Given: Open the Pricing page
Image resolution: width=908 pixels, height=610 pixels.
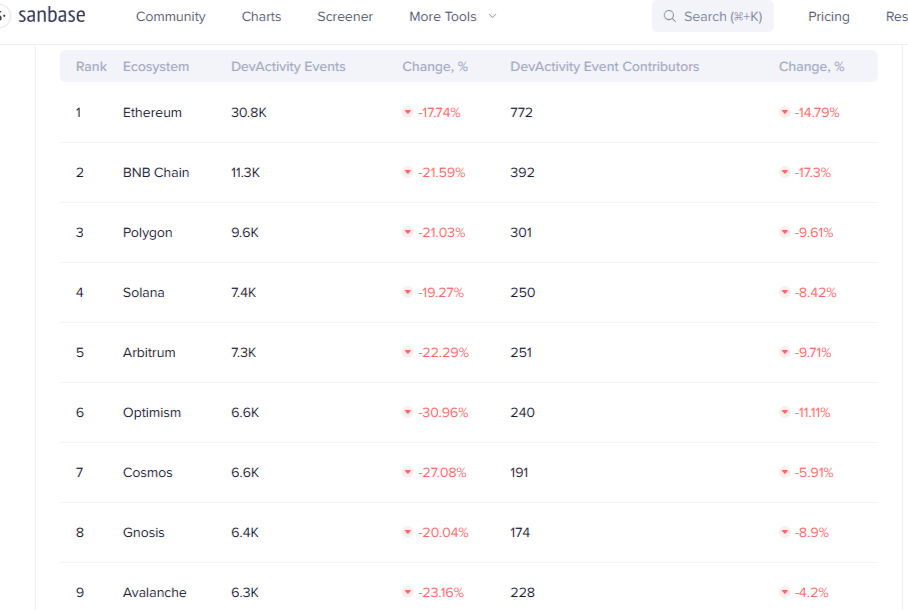Looking at the screenshot, I should click(829, 17).
